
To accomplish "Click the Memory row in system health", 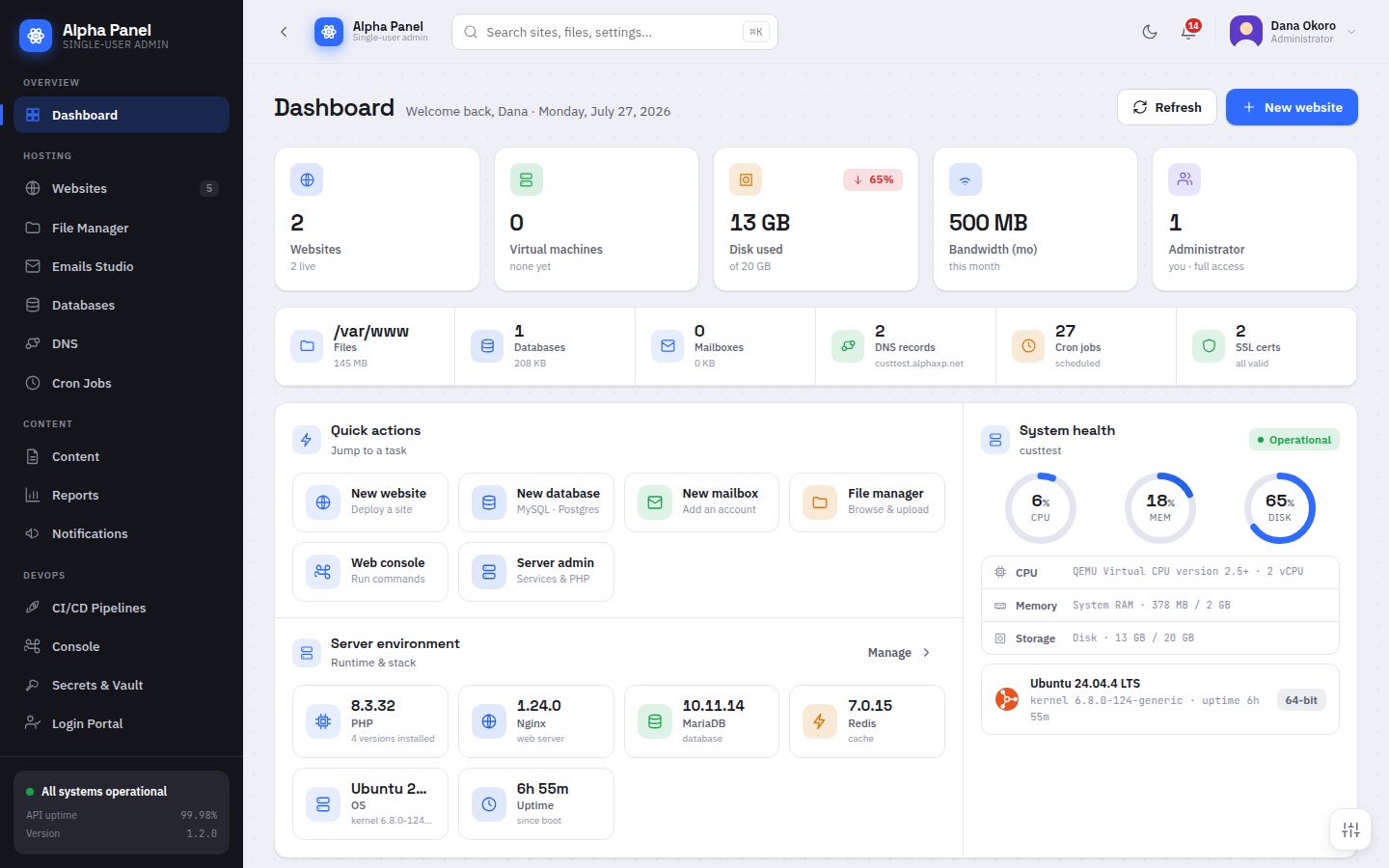I will coord(1160,605).
